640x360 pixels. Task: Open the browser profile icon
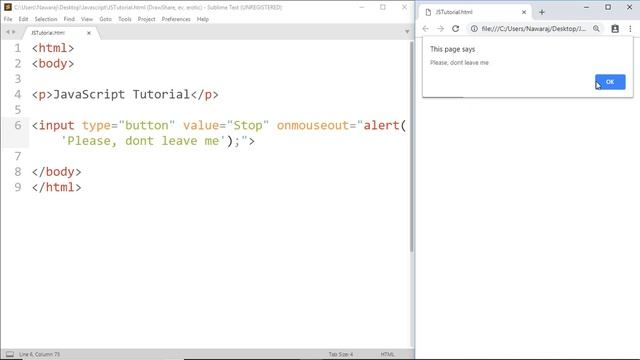pos(615,29)
